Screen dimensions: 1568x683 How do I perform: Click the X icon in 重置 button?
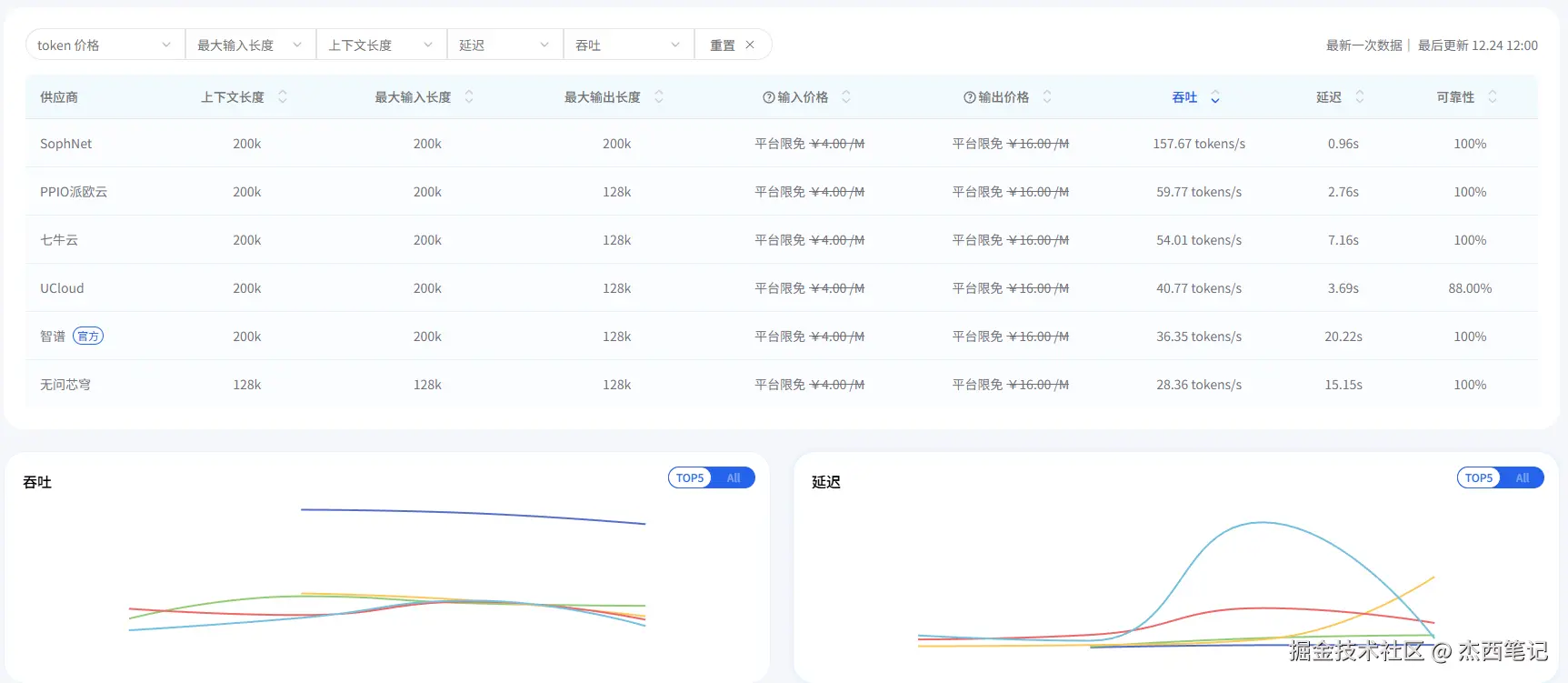point(750,45)
